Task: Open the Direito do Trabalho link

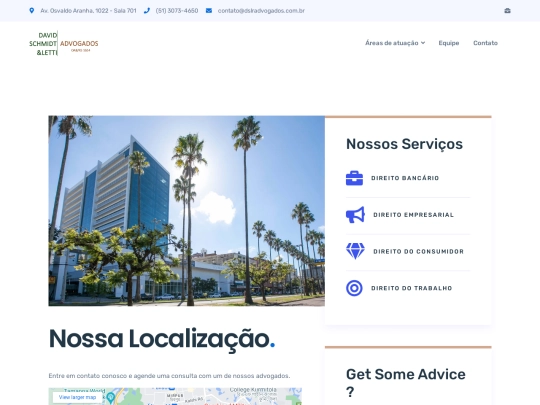Action: (412, 288)
